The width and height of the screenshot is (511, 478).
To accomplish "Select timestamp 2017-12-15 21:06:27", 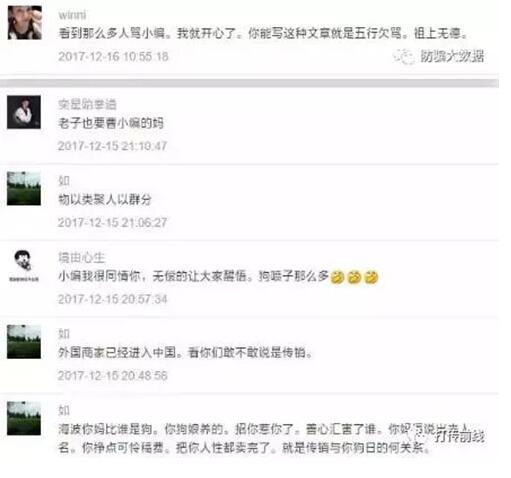I will (x=113, y=223).
